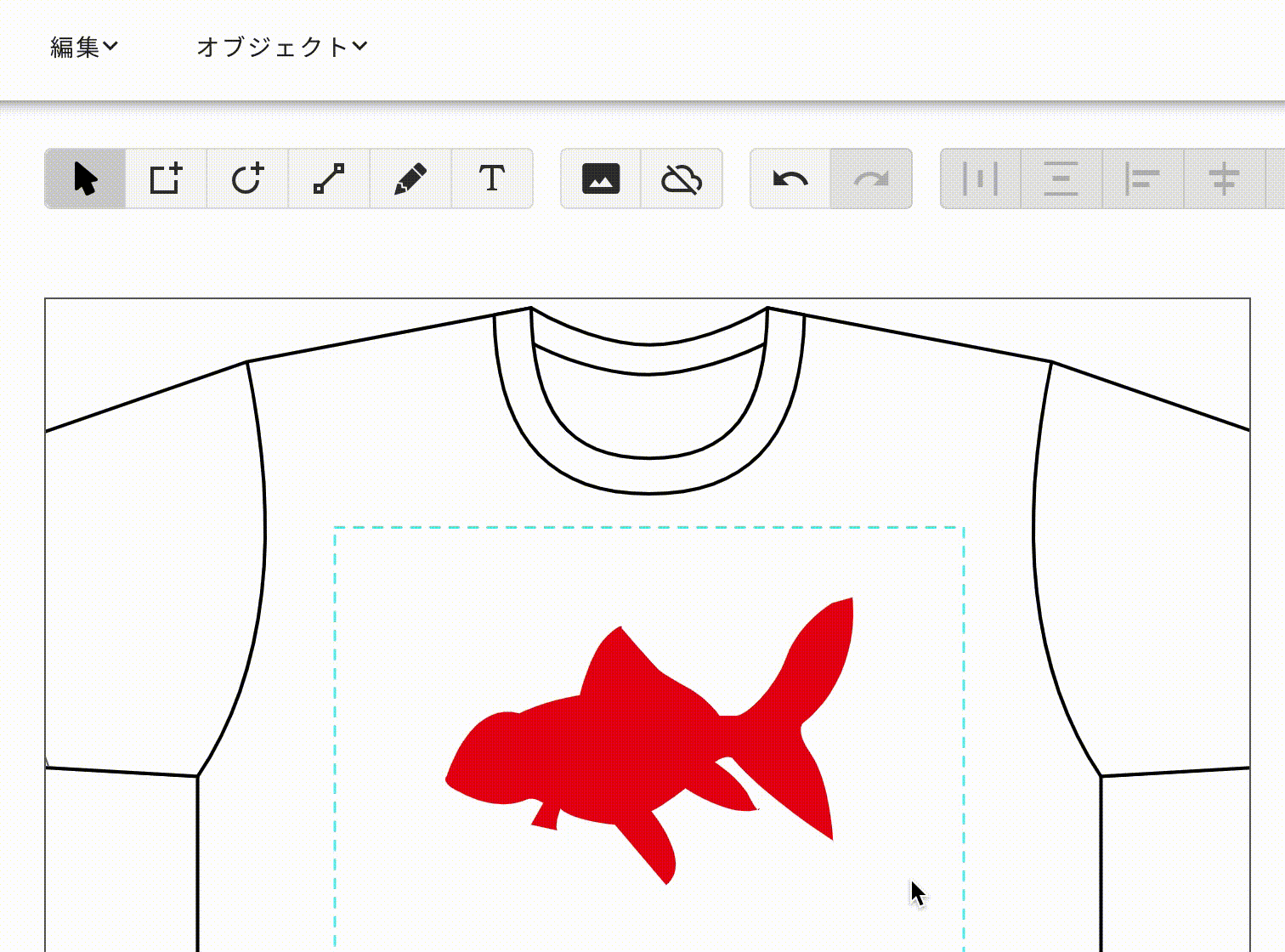
Task: Click the insert image icon
Action: pyautogui.click(x=601, y=179)
